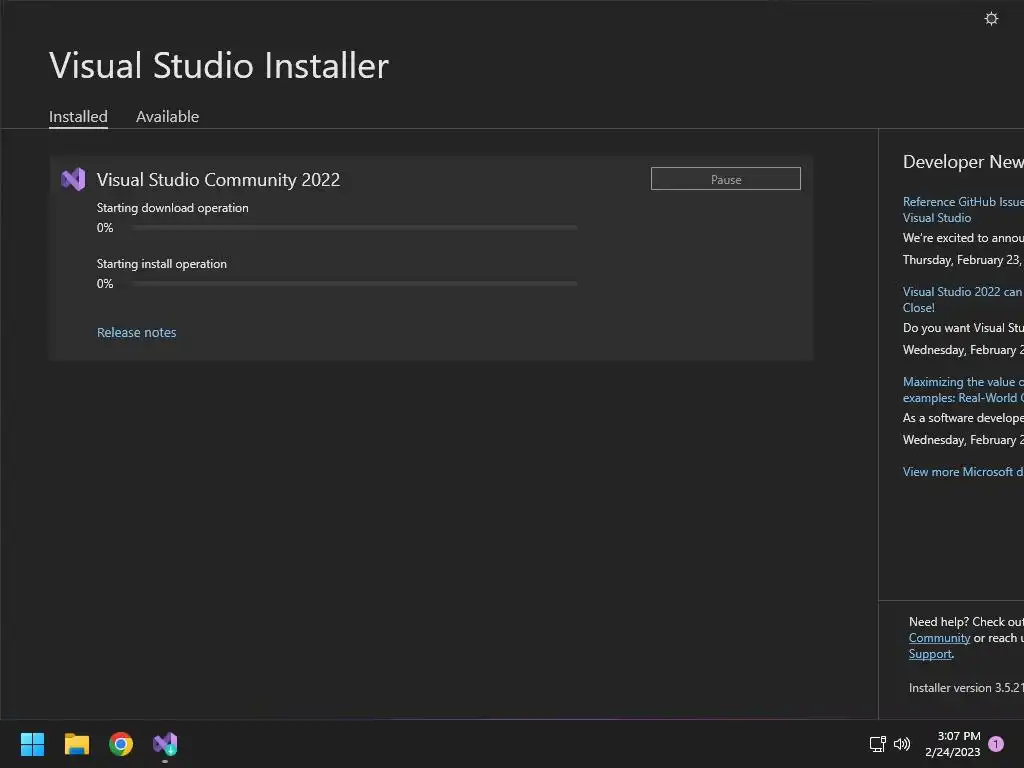Select Visual Studio Installer taskbar icon
Image resolution: width=1024 pixels, height=768 pixels.
tap(165, 744)
